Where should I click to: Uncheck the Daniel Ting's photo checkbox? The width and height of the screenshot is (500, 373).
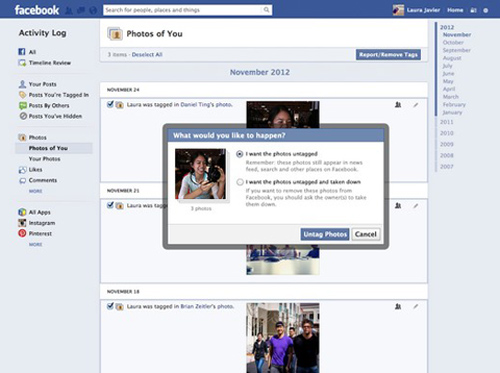click(x=110, y=104)
